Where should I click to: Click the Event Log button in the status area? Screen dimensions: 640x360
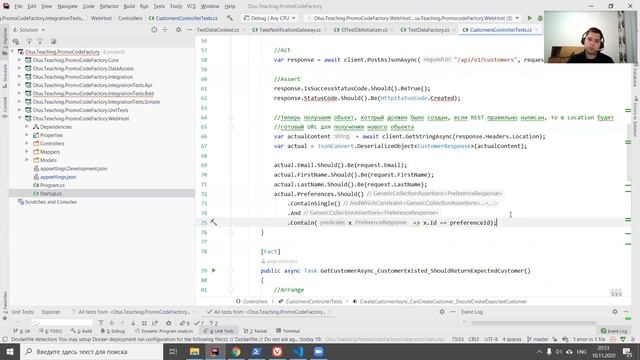tap(614, 331)
